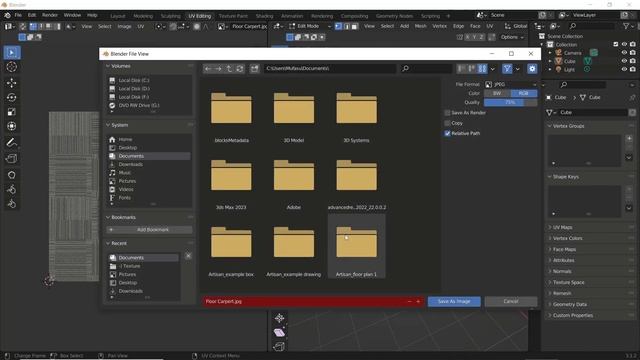
Task: Open the File Format JPEG dropdown
Action: coord(510,84)
